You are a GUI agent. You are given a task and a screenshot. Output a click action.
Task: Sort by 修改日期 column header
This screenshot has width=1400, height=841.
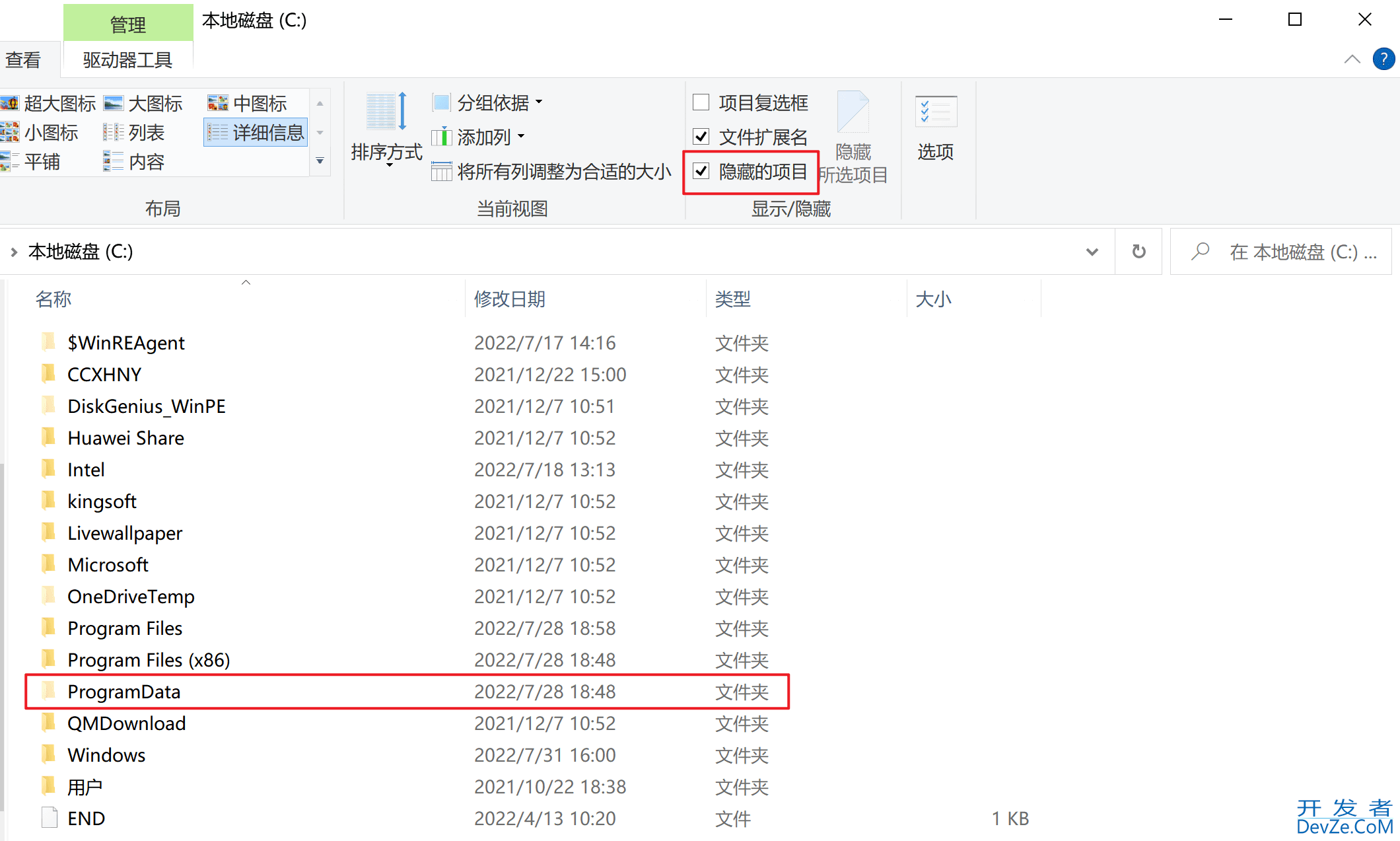pos(510,299)
